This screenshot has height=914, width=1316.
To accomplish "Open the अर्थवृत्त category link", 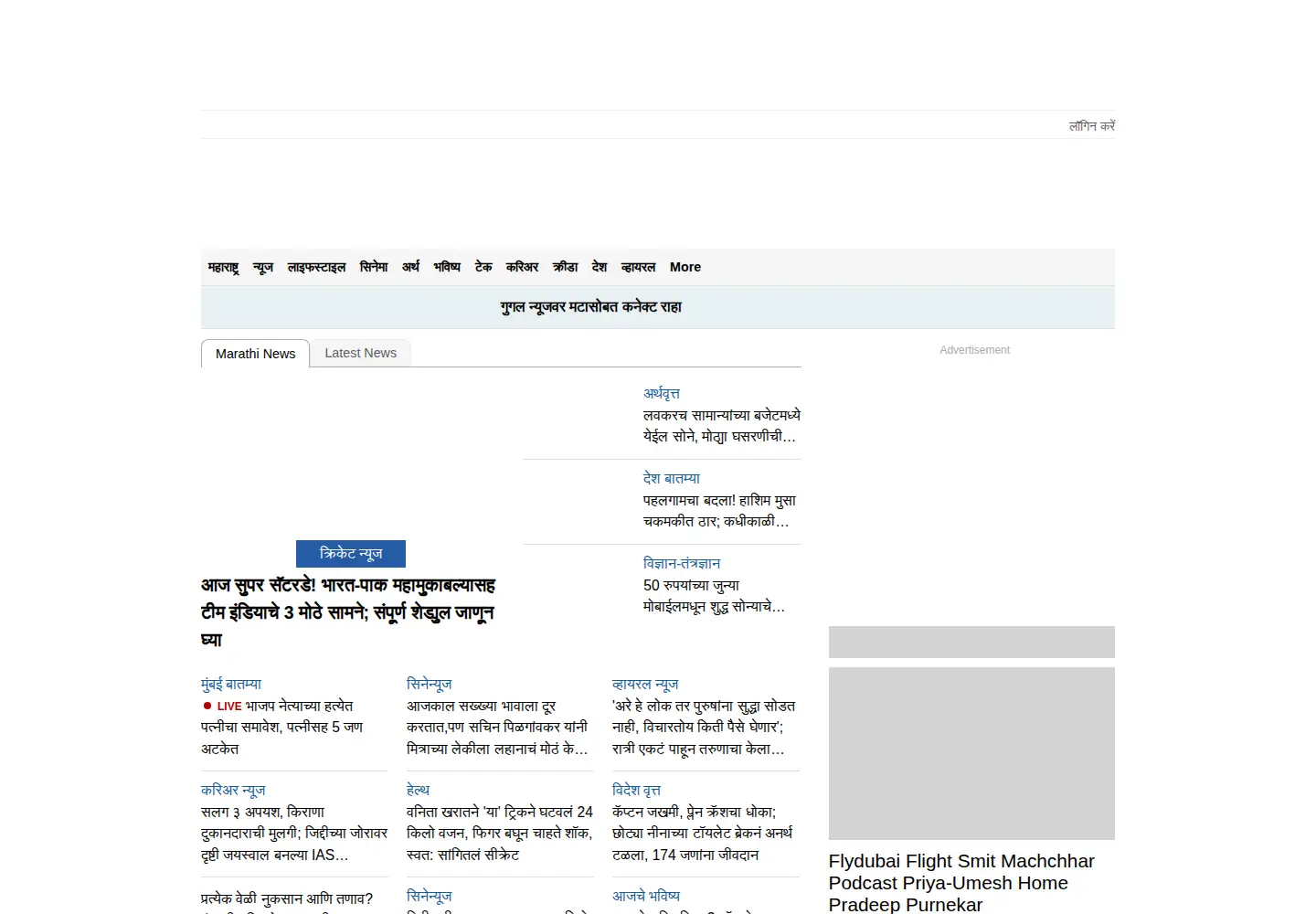I will pyautogui.click(x=662, y=393).
